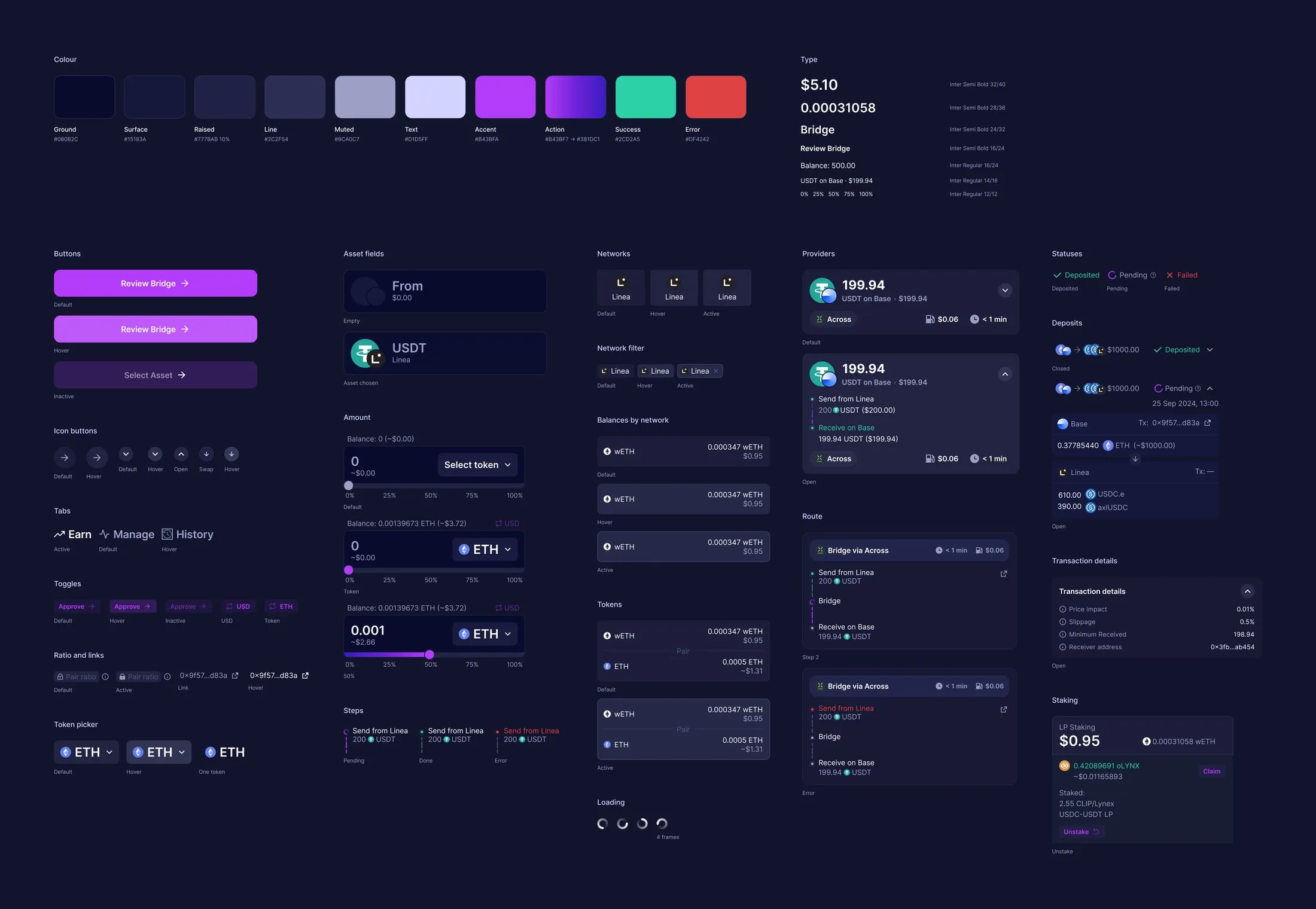This screenshot has height=909, width=1316.
Task: Click the Hover state Approve toggle
Action: coord(133,606)
